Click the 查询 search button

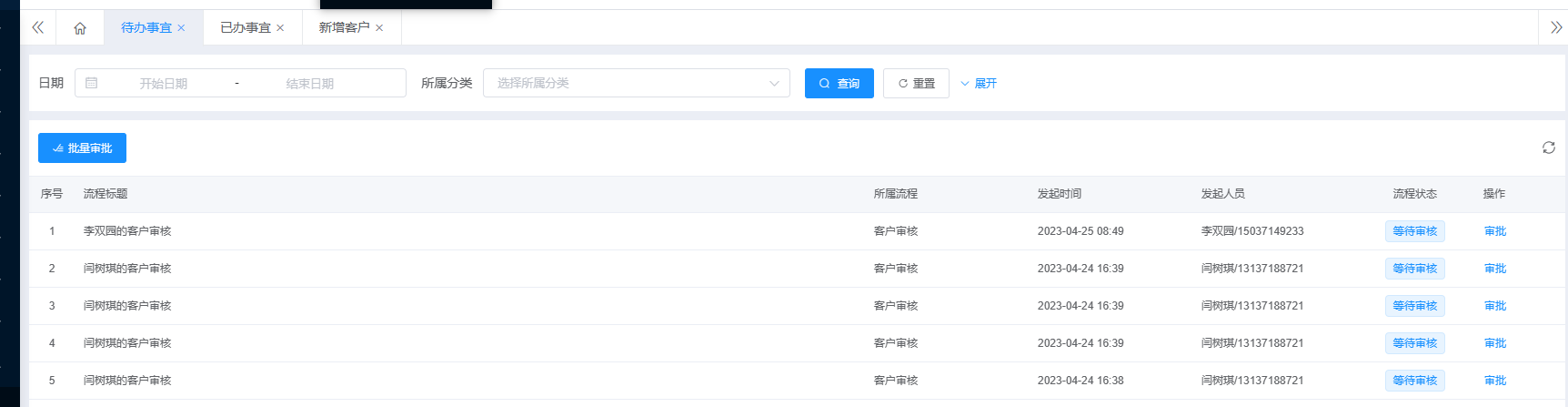[839, 83]
